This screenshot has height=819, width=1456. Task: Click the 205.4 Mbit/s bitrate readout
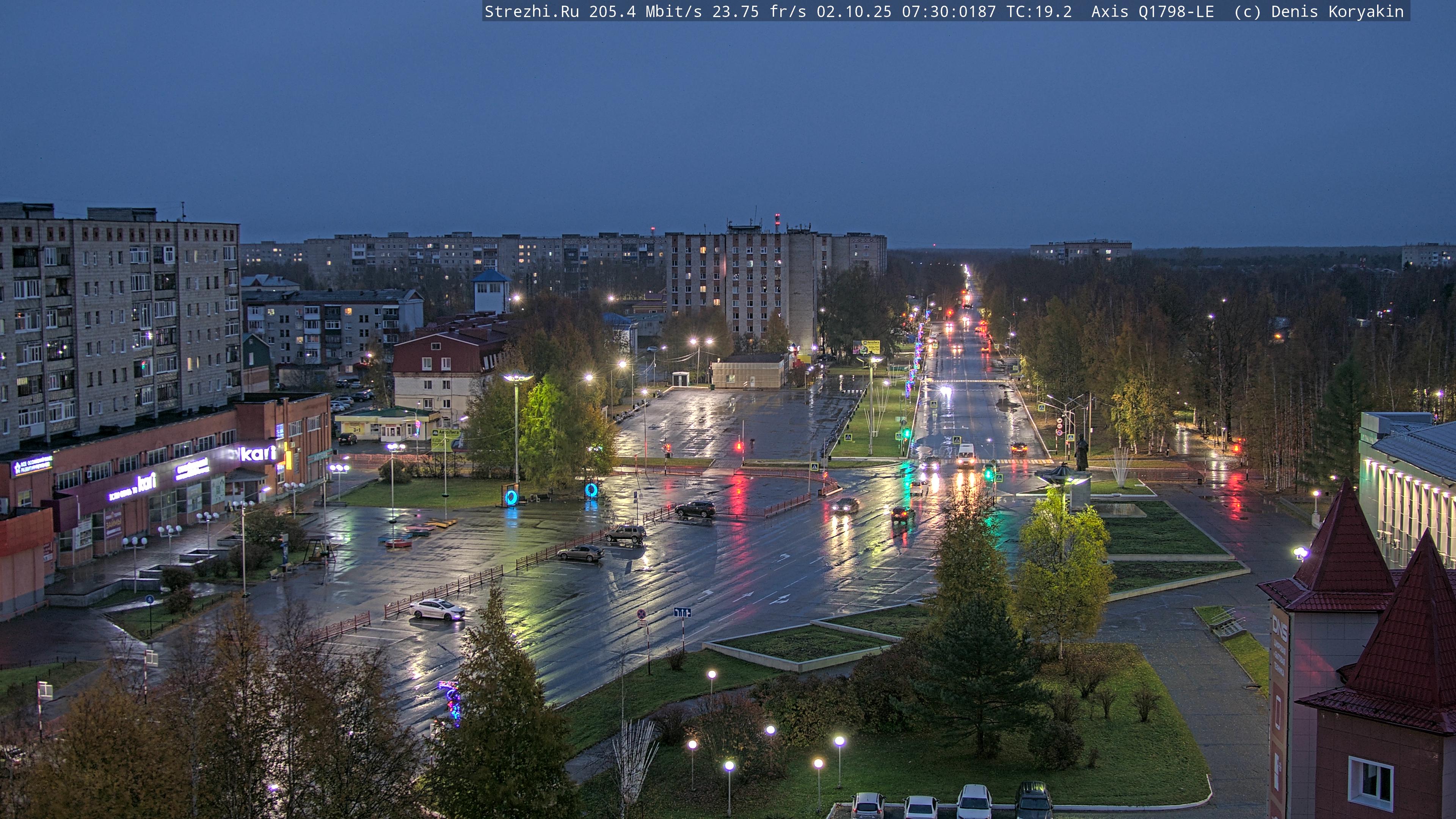tap(645, 11)
